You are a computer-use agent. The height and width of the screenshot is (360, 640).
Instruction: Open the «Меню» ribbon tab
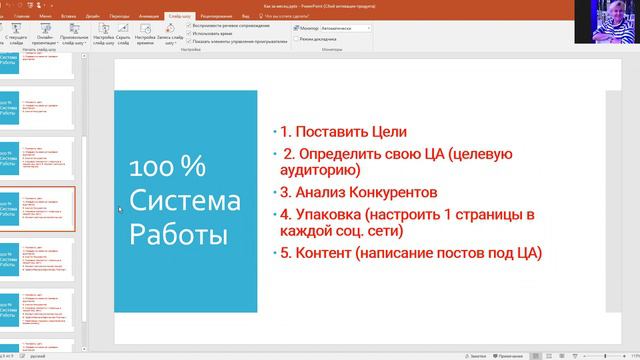pyautogui.click(x=45, y=16)
